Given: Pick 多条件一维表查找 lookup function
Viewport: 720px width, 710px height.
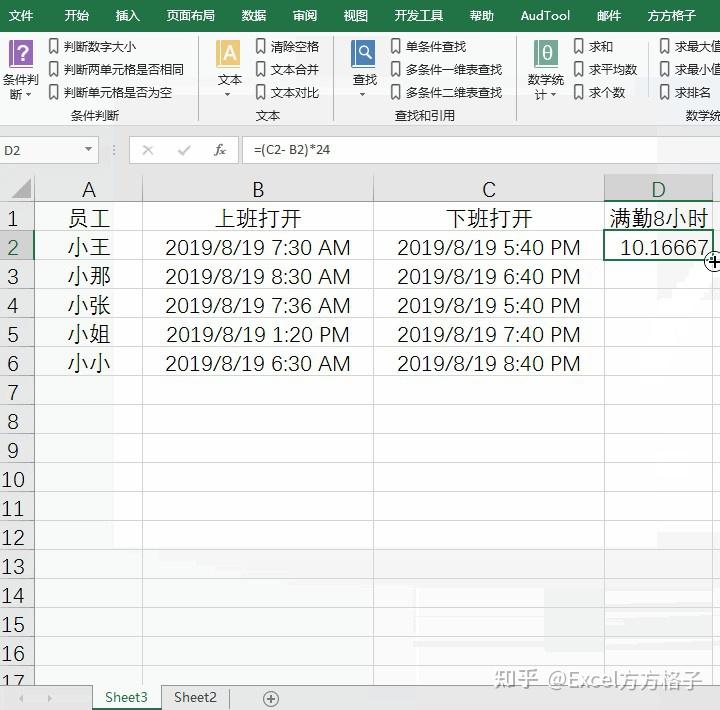Looking at the screenshot, I should click(447, 69).
